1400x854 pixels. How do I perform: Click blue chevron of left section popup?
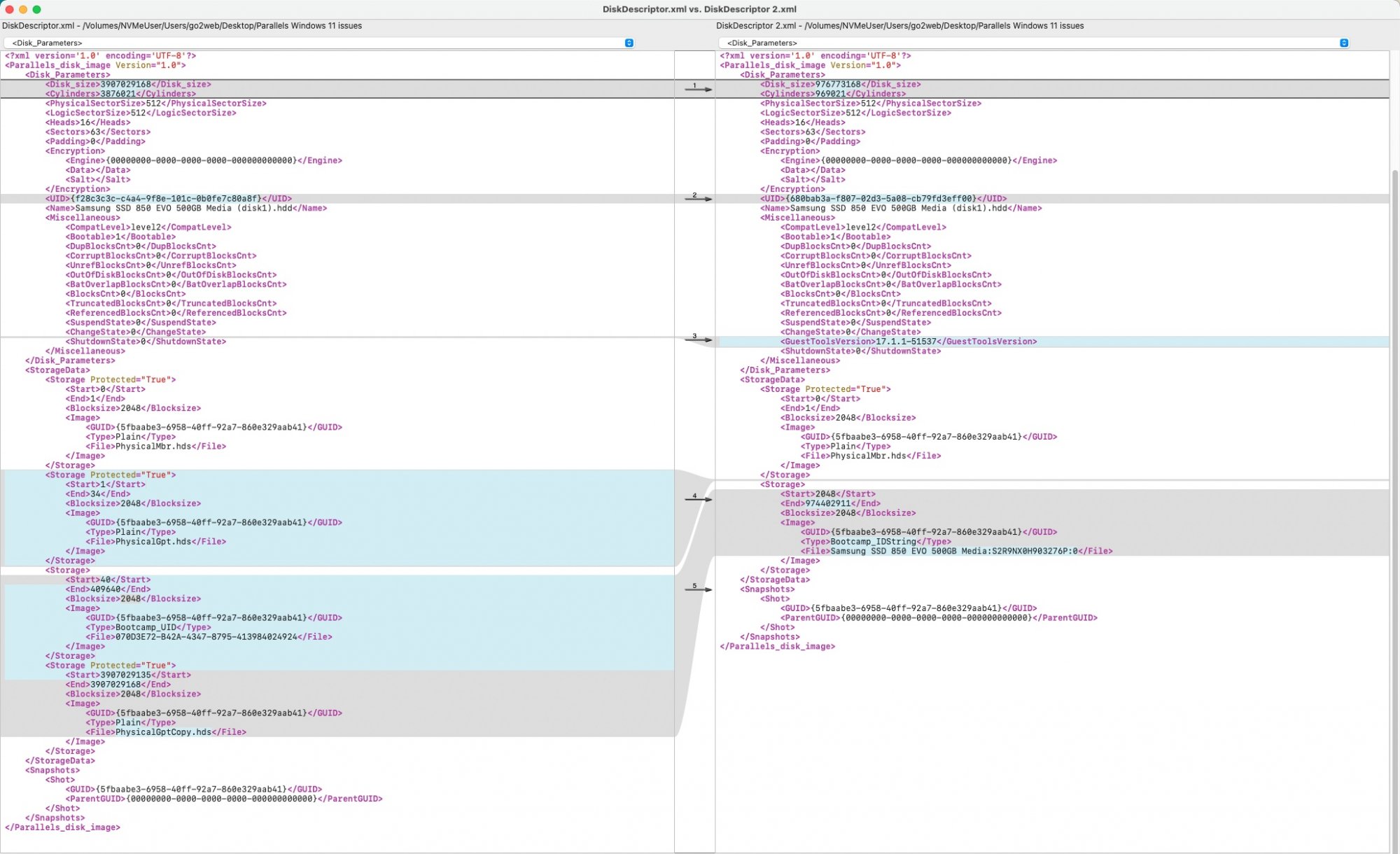[629, 43]
